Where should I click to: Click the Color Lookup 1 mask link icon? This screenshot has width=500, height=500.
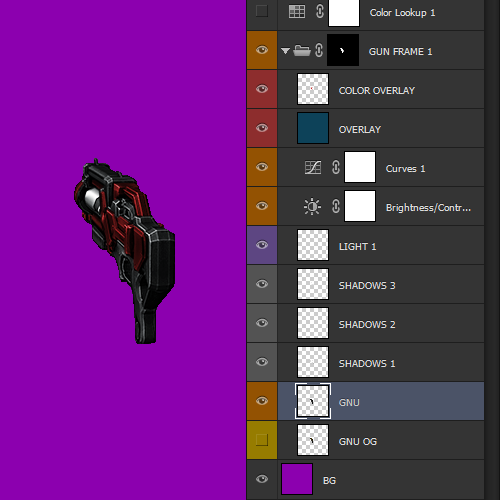(x=320, y=11)
